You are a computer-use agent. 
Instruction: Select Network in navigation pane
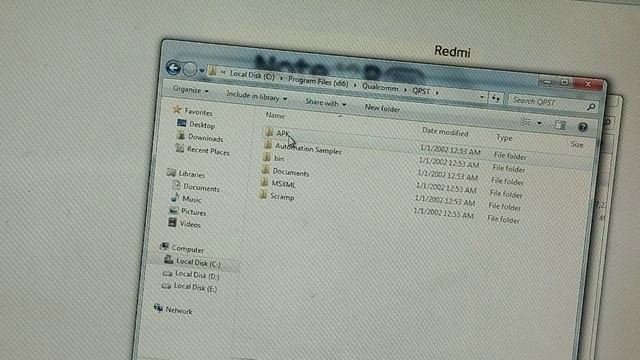point(173,309)
